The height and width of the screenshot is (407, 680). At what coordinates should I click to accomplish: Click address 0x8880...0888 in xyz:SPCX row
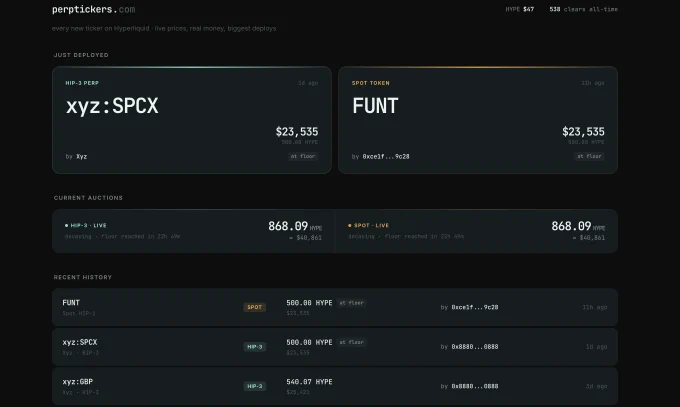point(475,347)
